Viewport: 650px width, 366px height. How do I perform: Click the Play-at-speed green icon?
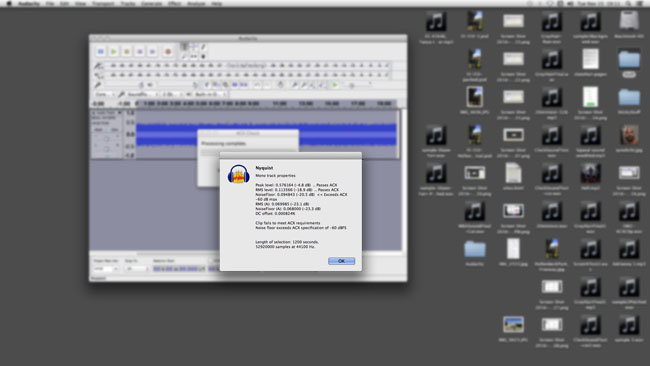[335, 85]
